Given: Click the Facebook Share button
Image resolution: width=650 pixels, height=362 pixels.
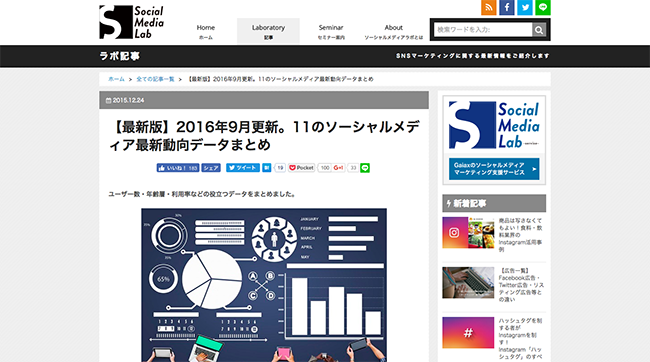Looking at the screenshot, I should coord(211,168).
